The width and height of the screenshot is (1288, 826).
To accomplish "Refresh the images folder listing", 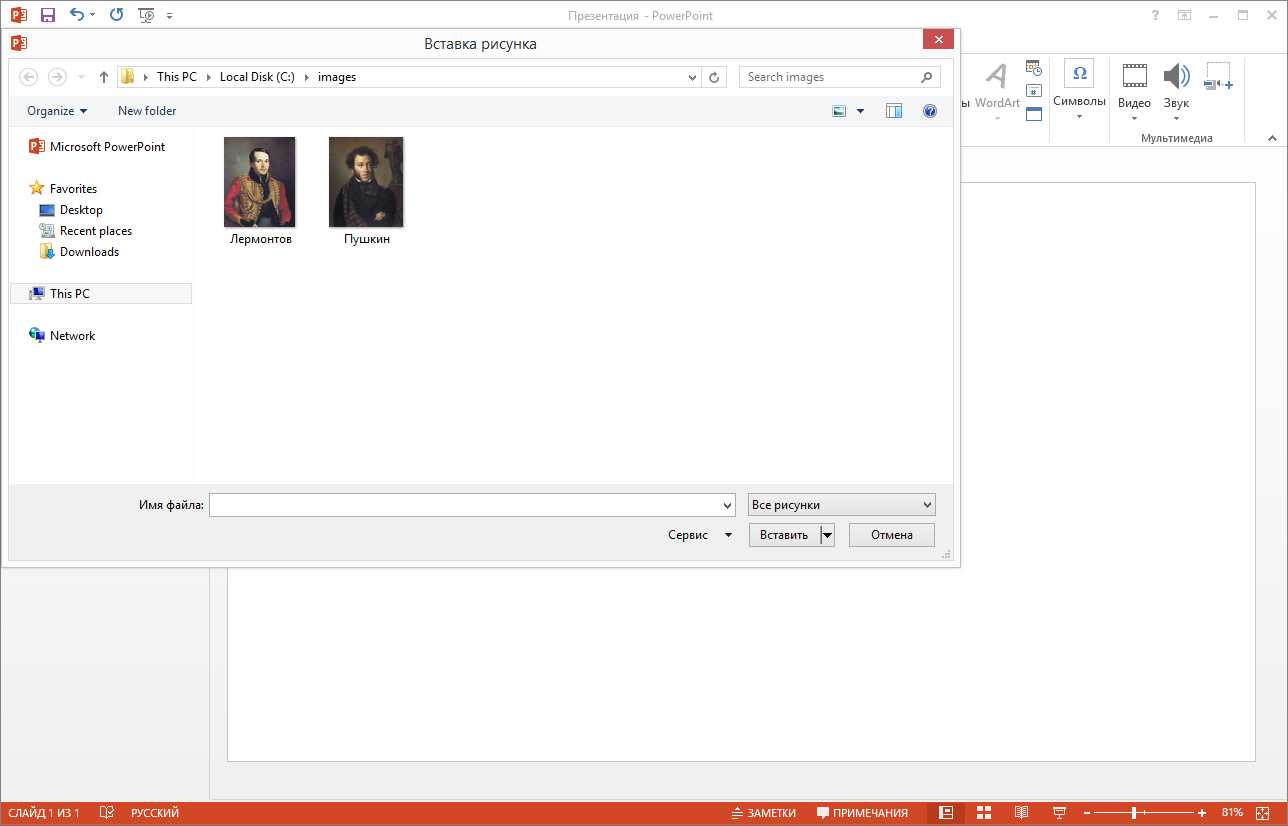I will click(714, 77).
